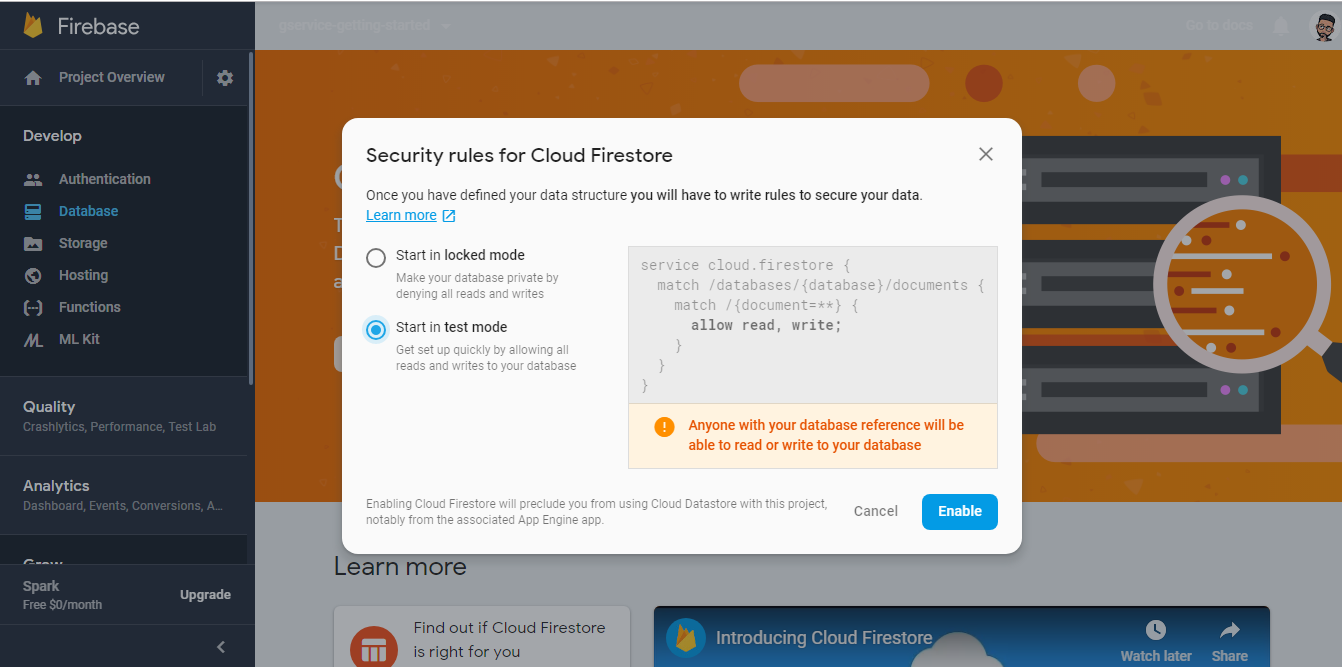Go to Project Overview
The height and width of the screenshot is (667, 1342).
(111, 77)
